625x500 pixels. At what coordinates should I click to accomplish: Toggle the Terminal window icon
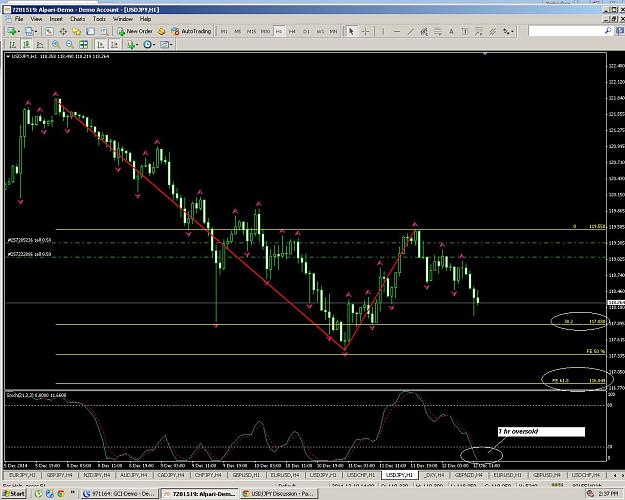point(90,31)
